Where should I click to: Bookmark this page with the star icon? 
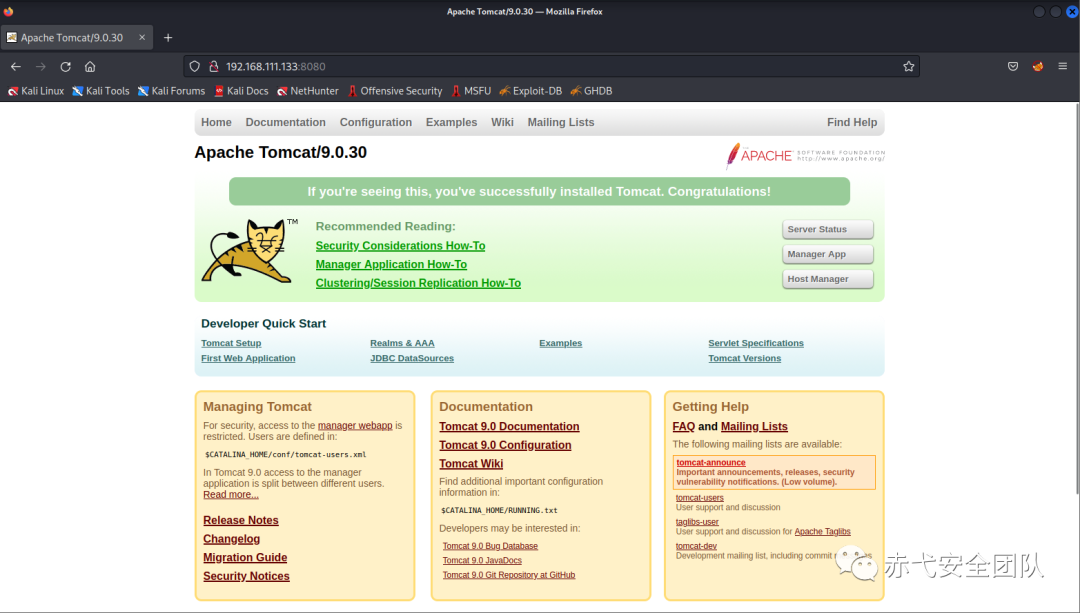coord(908,66)
